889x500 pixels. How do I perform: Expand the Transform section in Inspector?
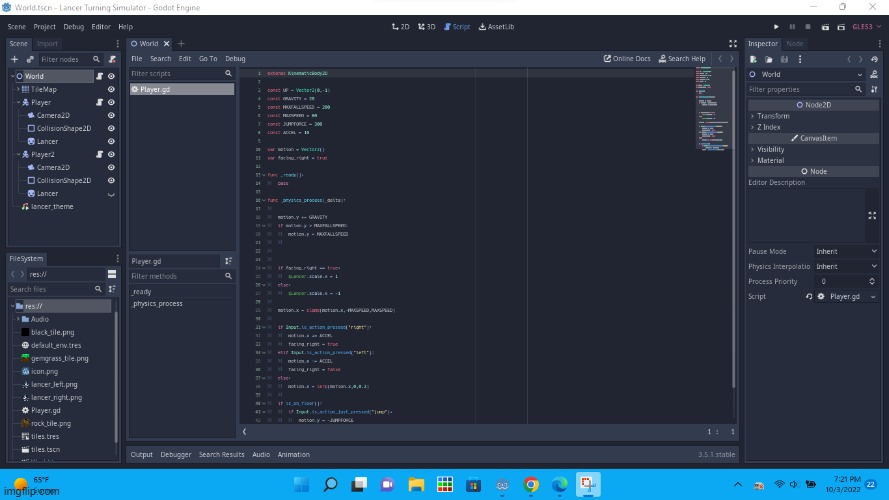772,116
